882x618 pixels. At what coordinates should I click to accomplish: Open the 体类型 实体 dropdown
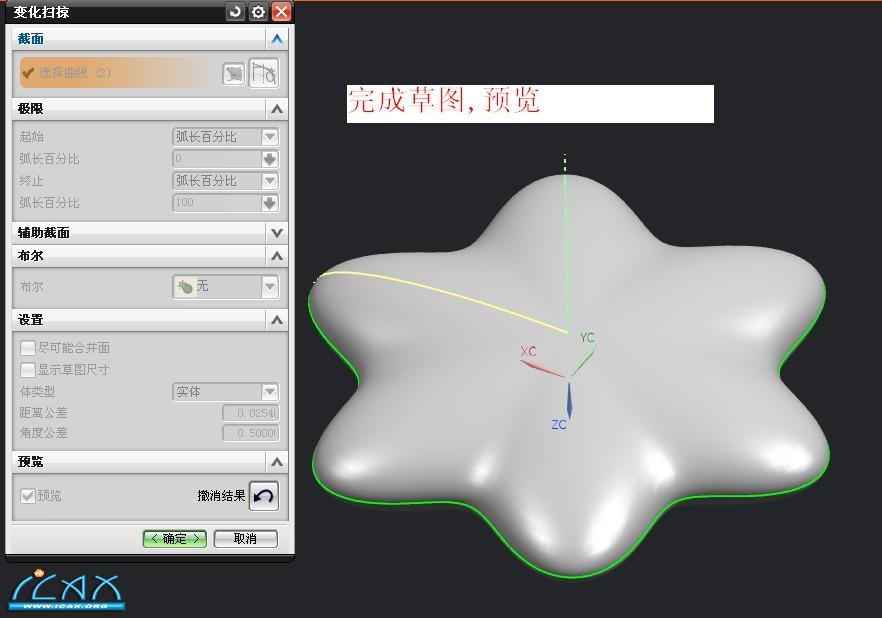226,391
